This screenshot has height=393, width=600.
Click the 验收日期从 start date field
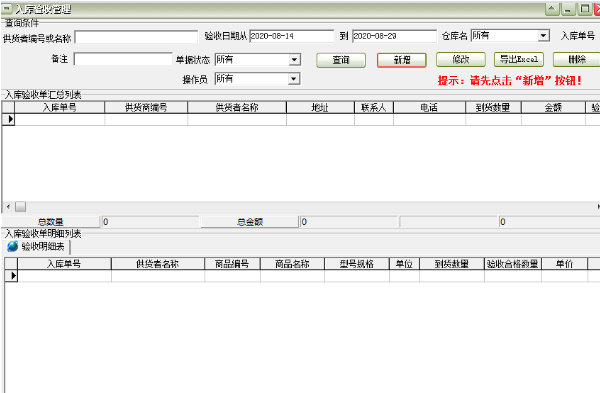point(292,36)
